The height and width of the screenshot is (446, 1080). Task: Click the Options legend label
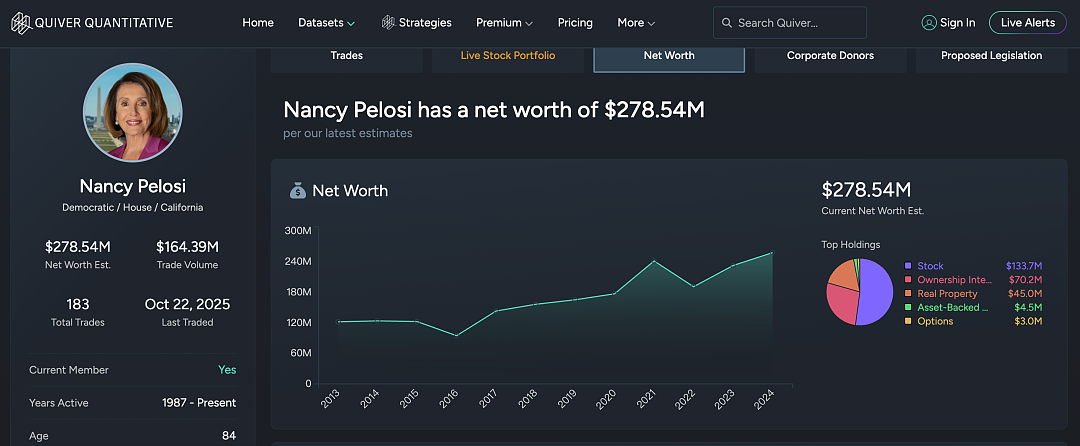click(935, 321)
